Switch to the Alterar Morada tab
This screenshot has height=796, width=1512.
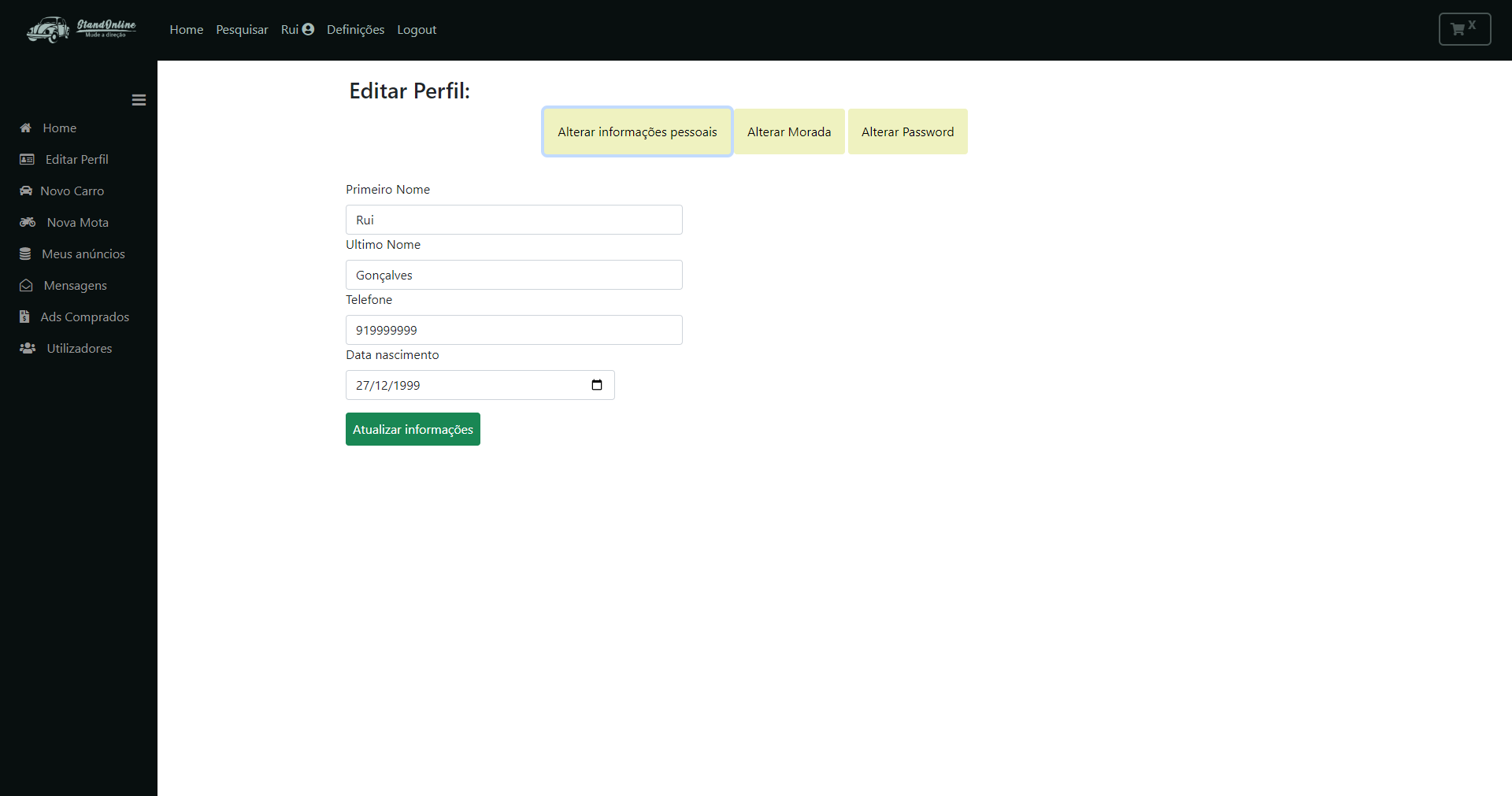click(x=788, y=131)
